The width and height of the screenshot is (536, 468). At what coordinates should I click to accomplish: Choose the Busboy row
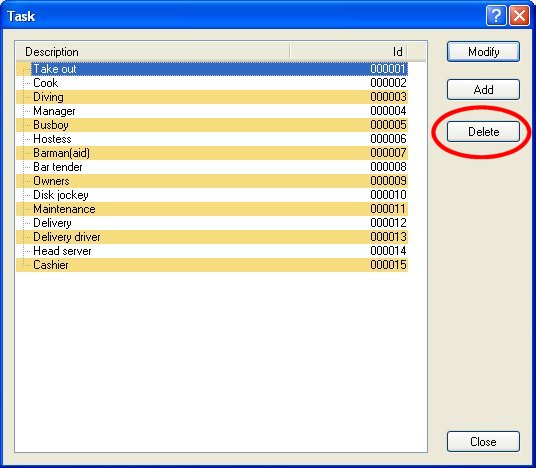(212, 125)
